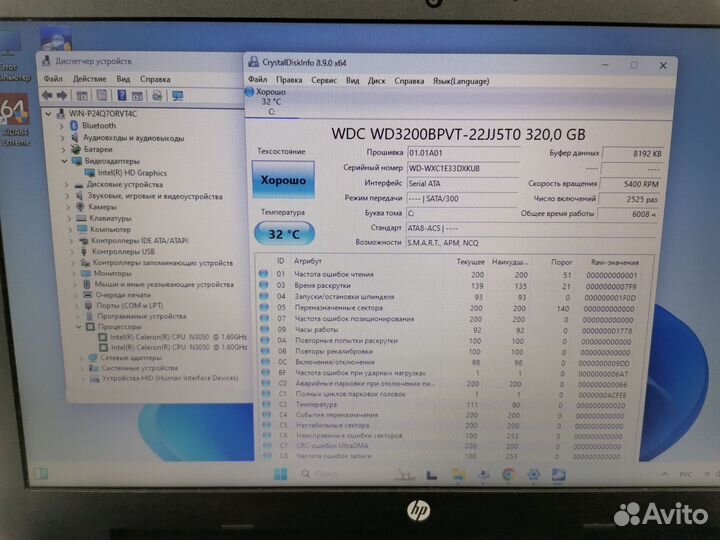Expand the Bluetooth node in Device Manager
This screenshot has height=540, width=720.
click(62, 126)
